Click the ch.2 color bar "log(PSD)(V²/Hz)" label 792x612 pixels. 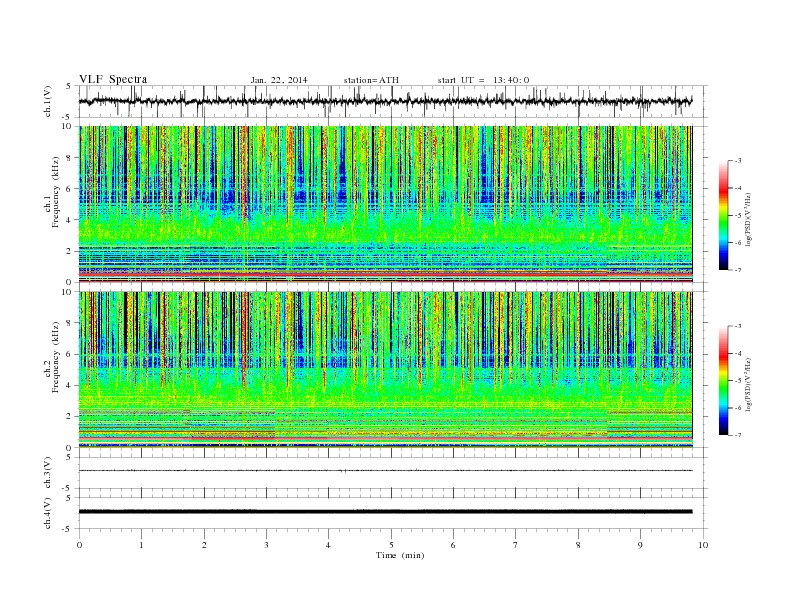(x=748, y=384)
